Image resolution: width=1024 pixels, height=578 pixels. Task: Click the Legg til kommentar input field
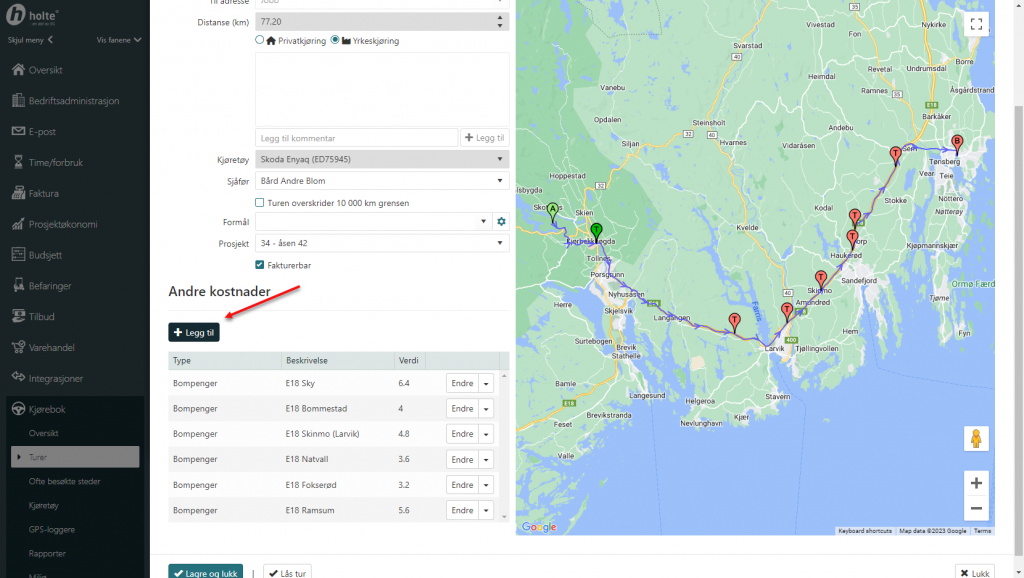pyautogui.click(x=356, y=138)
